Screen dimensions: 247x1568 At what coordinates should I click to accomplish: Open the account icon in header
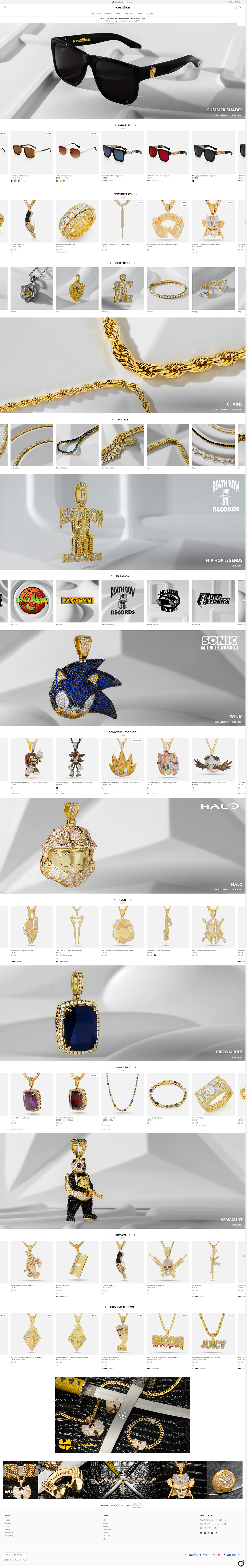237,7
